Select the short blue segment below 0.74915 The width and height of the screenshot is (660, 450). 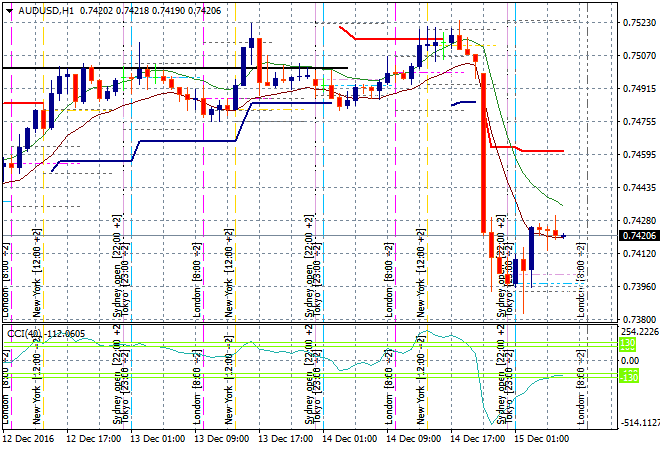(x=463, y=102)
